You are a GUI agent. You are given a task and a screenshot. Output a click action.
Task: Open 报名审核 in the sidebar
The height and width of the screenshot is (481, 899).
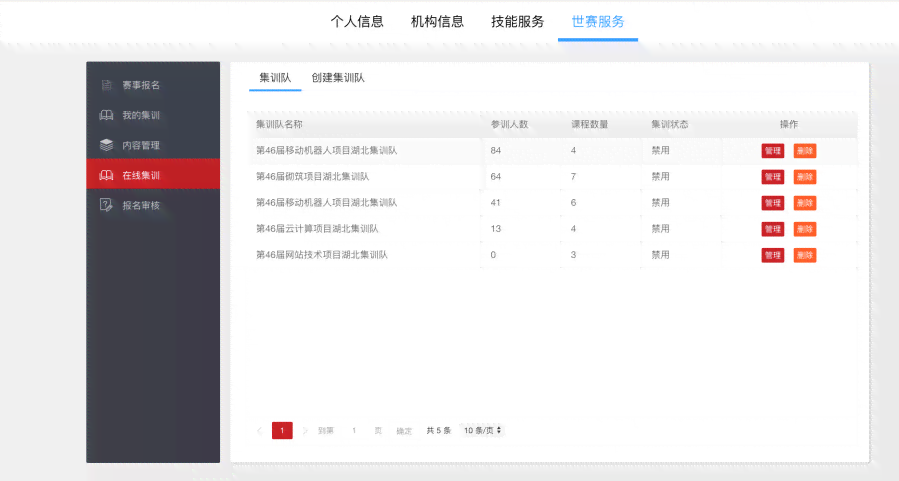click(x=153, y=205)
